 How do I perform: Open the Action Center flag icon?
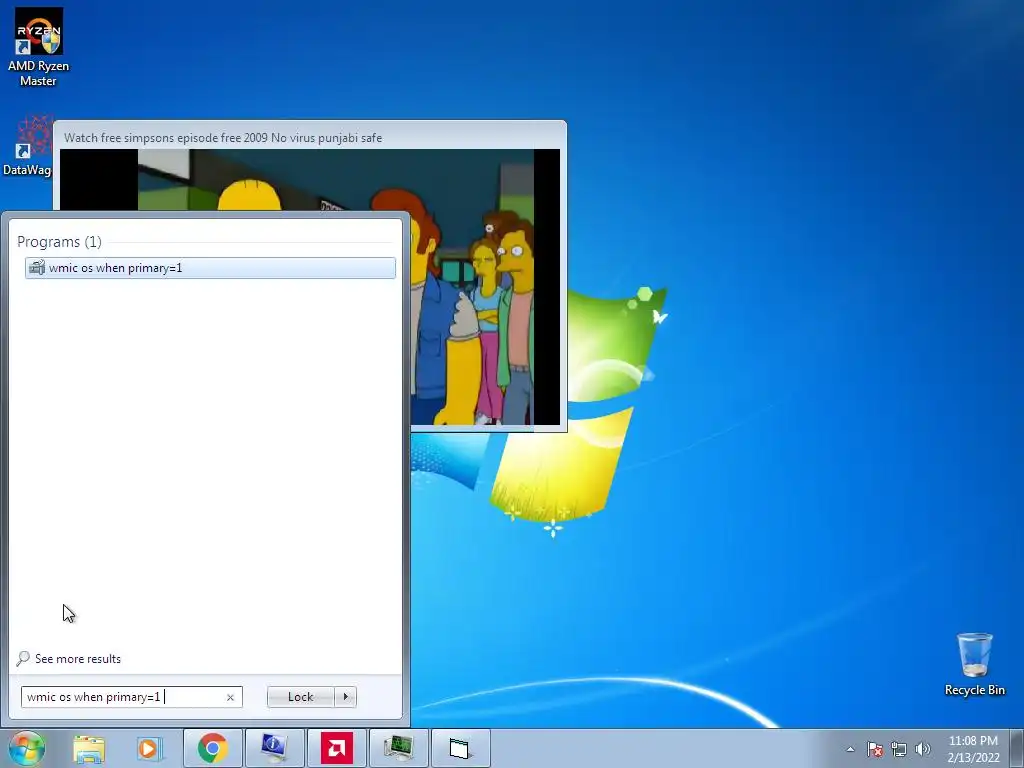(x=874, y=749)
